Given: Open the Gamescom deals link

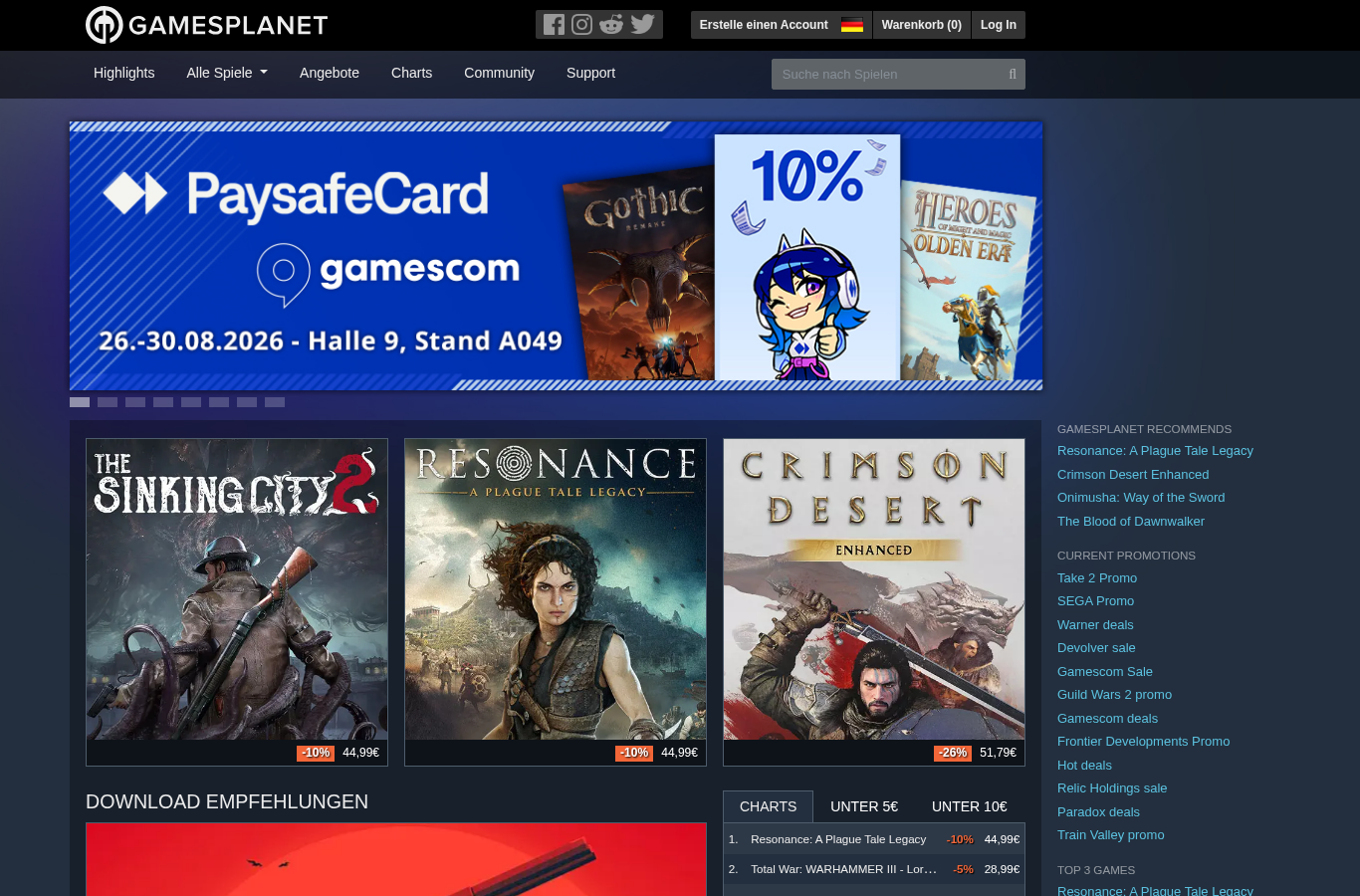Looking at the screenshot, I should pyautogui.click(x=1107, y=719).
